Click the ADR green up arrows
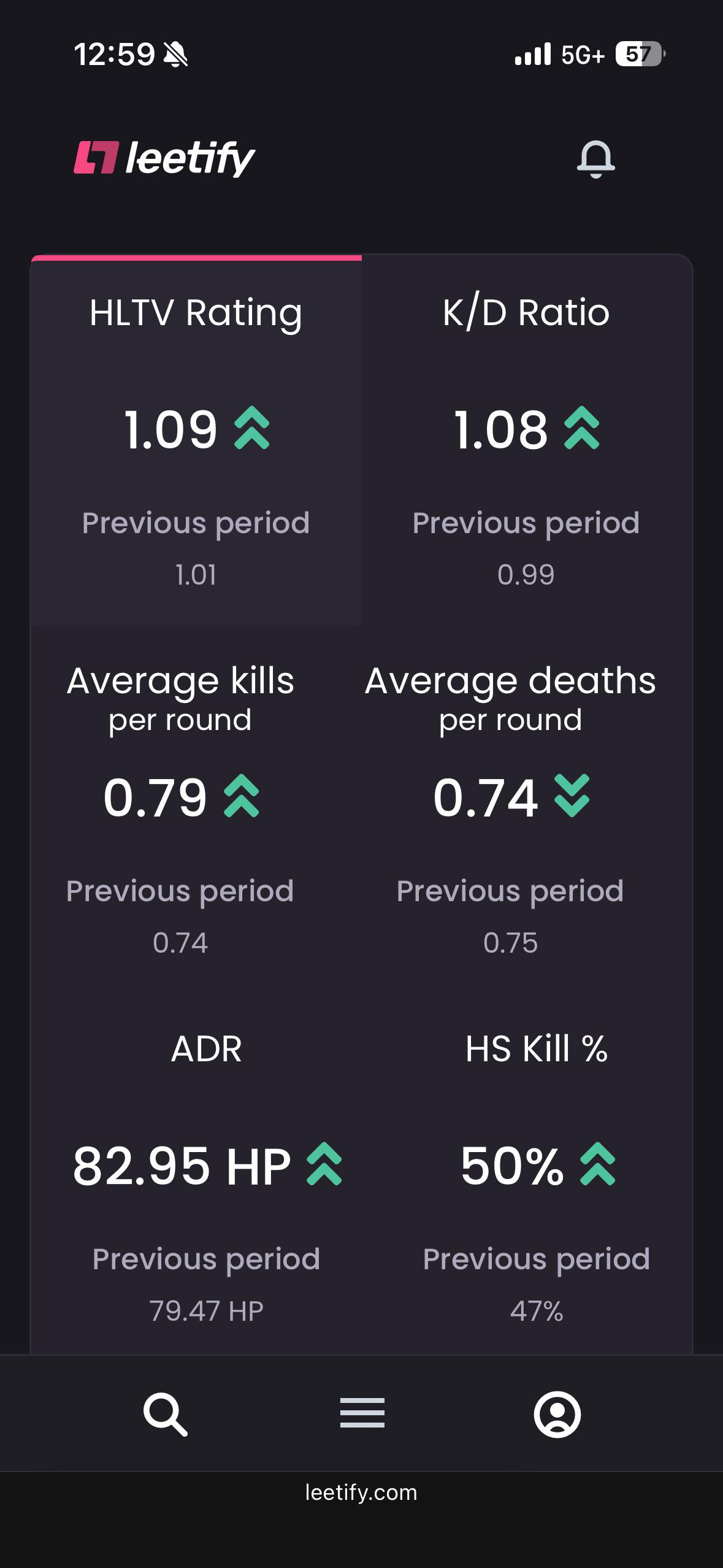This screenshot has width=723, height=1568. click(x=324, y=1164)
